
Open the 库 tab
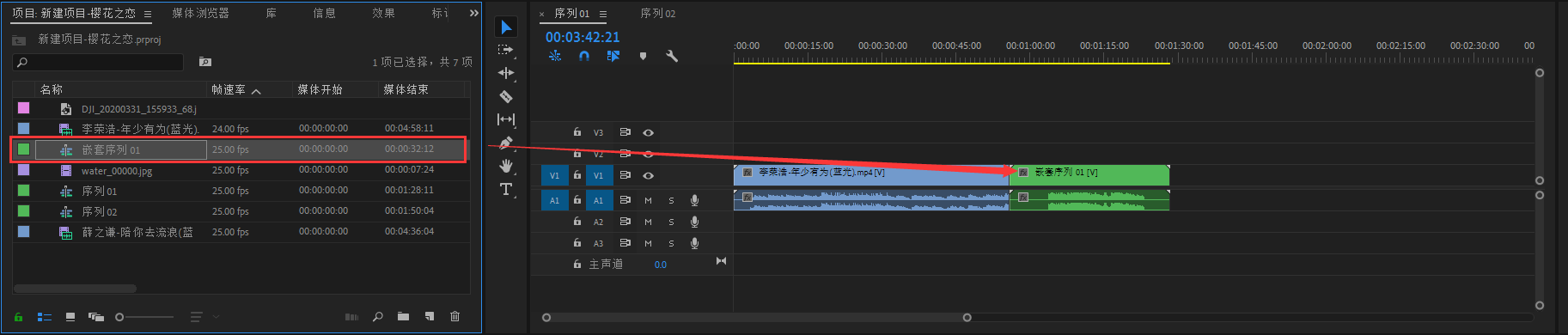(271, 14)
